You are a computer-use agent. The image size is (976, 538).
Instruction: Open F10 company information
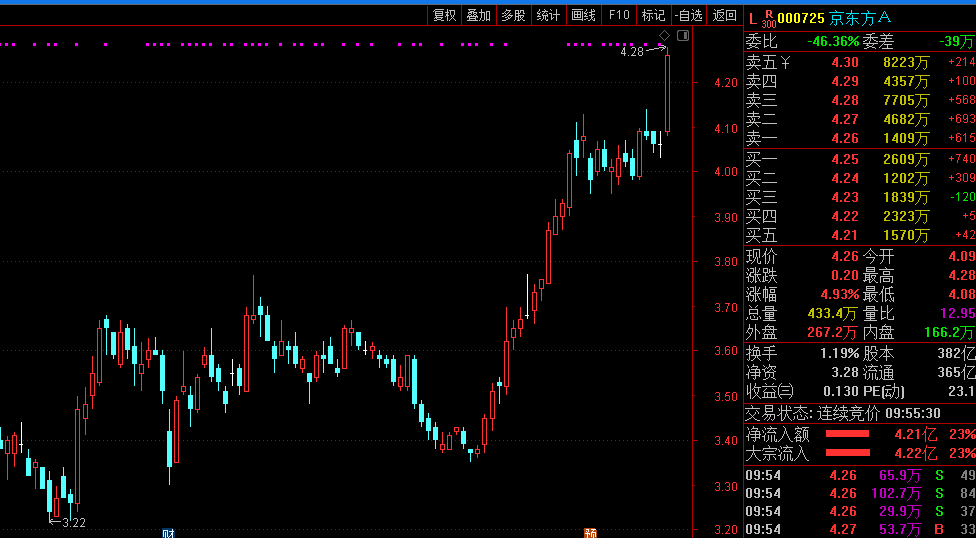point(619,15)
